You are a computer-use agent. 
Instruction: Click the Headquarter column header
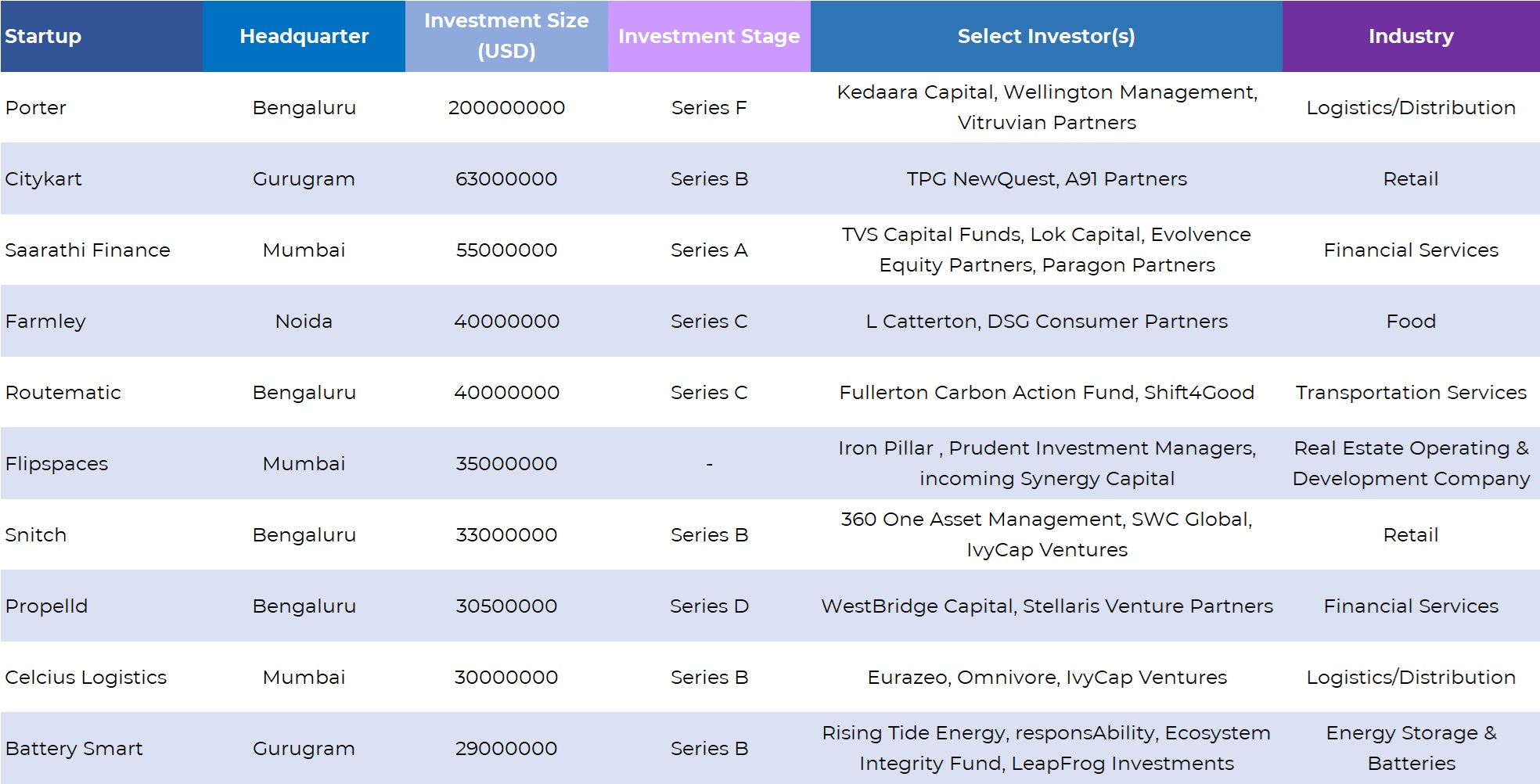point(304,36)
